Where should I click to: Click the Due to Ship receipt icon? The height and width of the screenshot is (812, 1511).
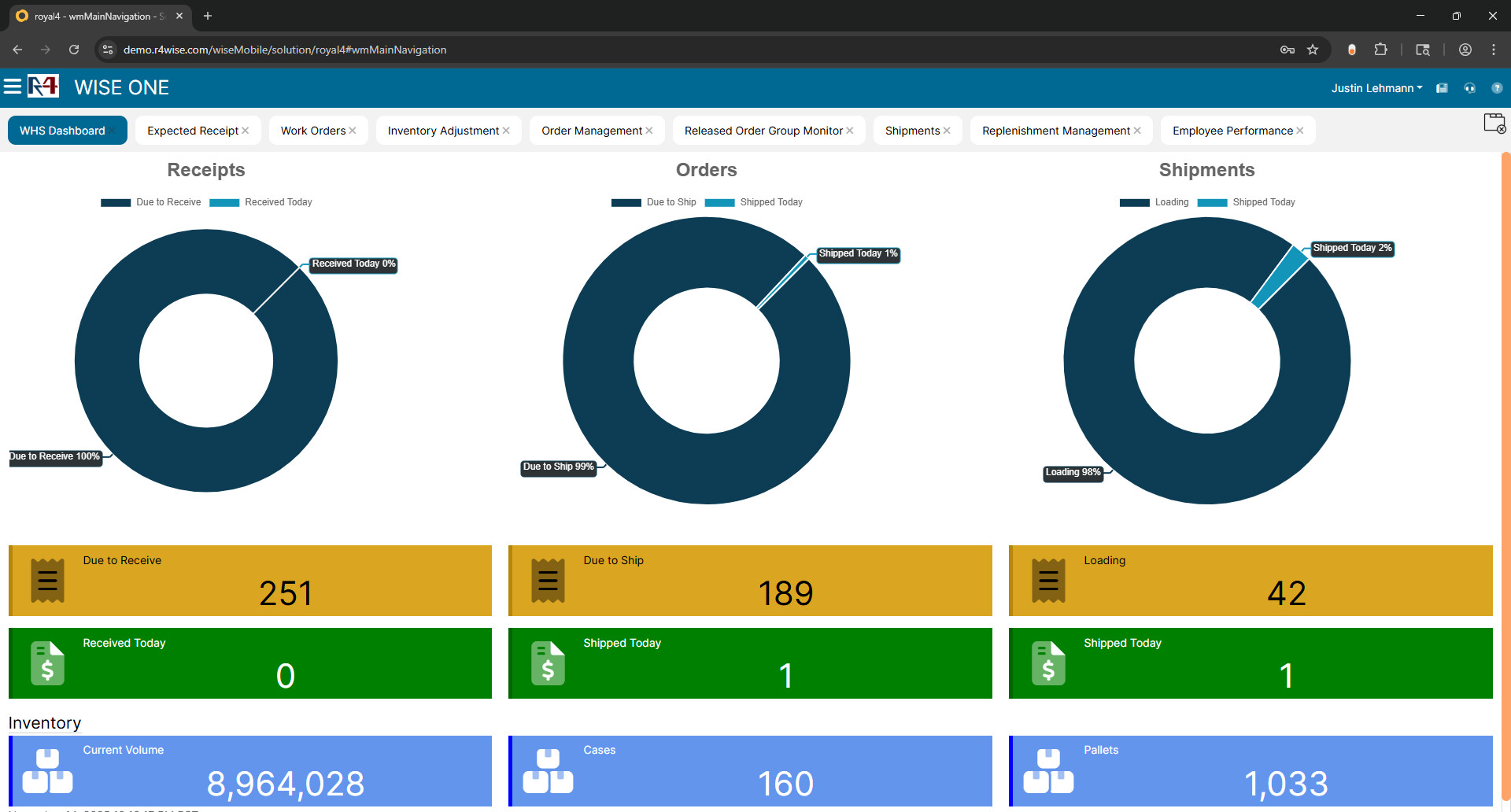click(x=548, y=581)
